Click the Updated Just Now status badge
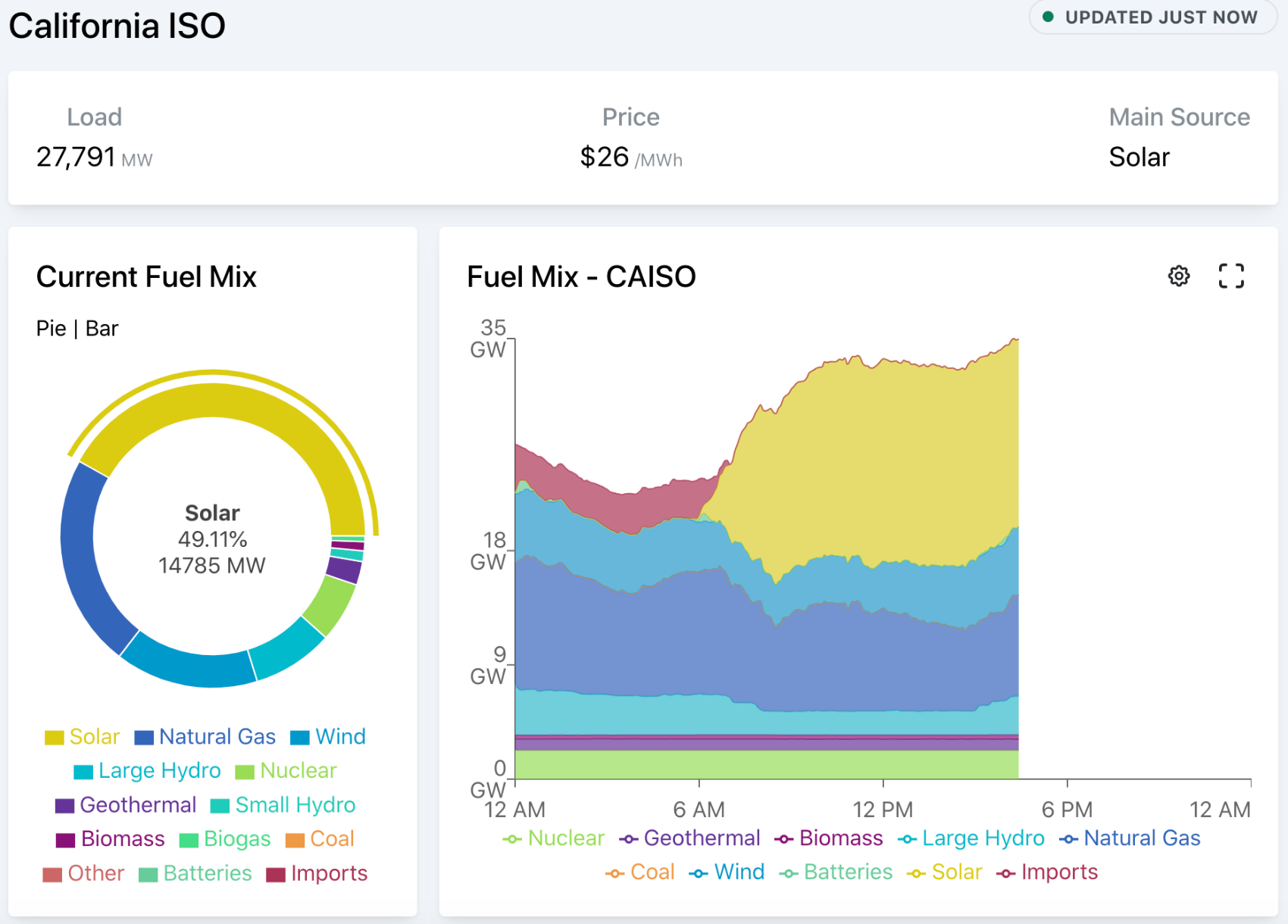Screen dimensions: 1288x924 (1152, 17)
